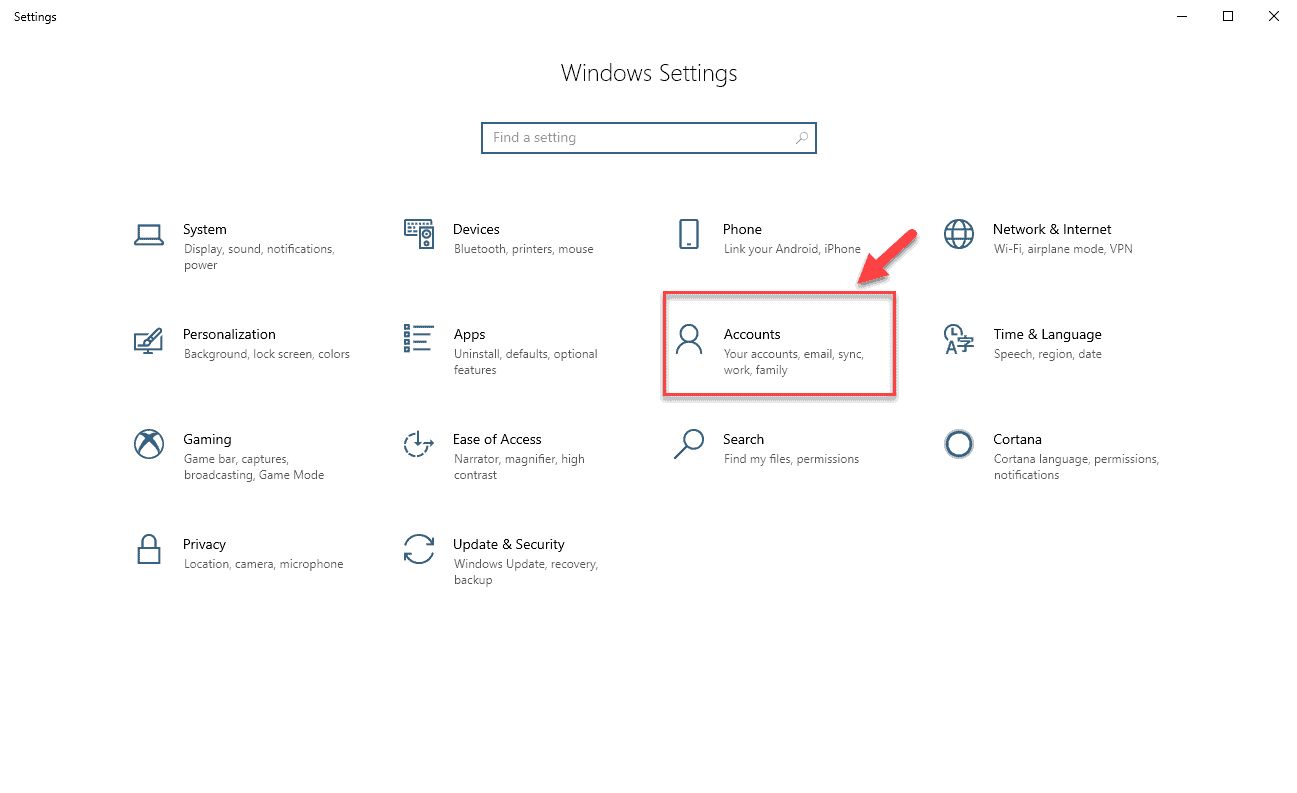Viewport: 1297px width, 793px height.
Task: Click 'Display, sound, notifications, power' text
Action: [259, 257]
